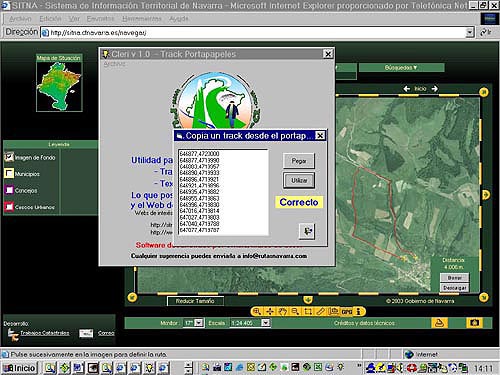Open the Monitor size dropdown
This screenshot has height=375, width=500.
[199, 323]
